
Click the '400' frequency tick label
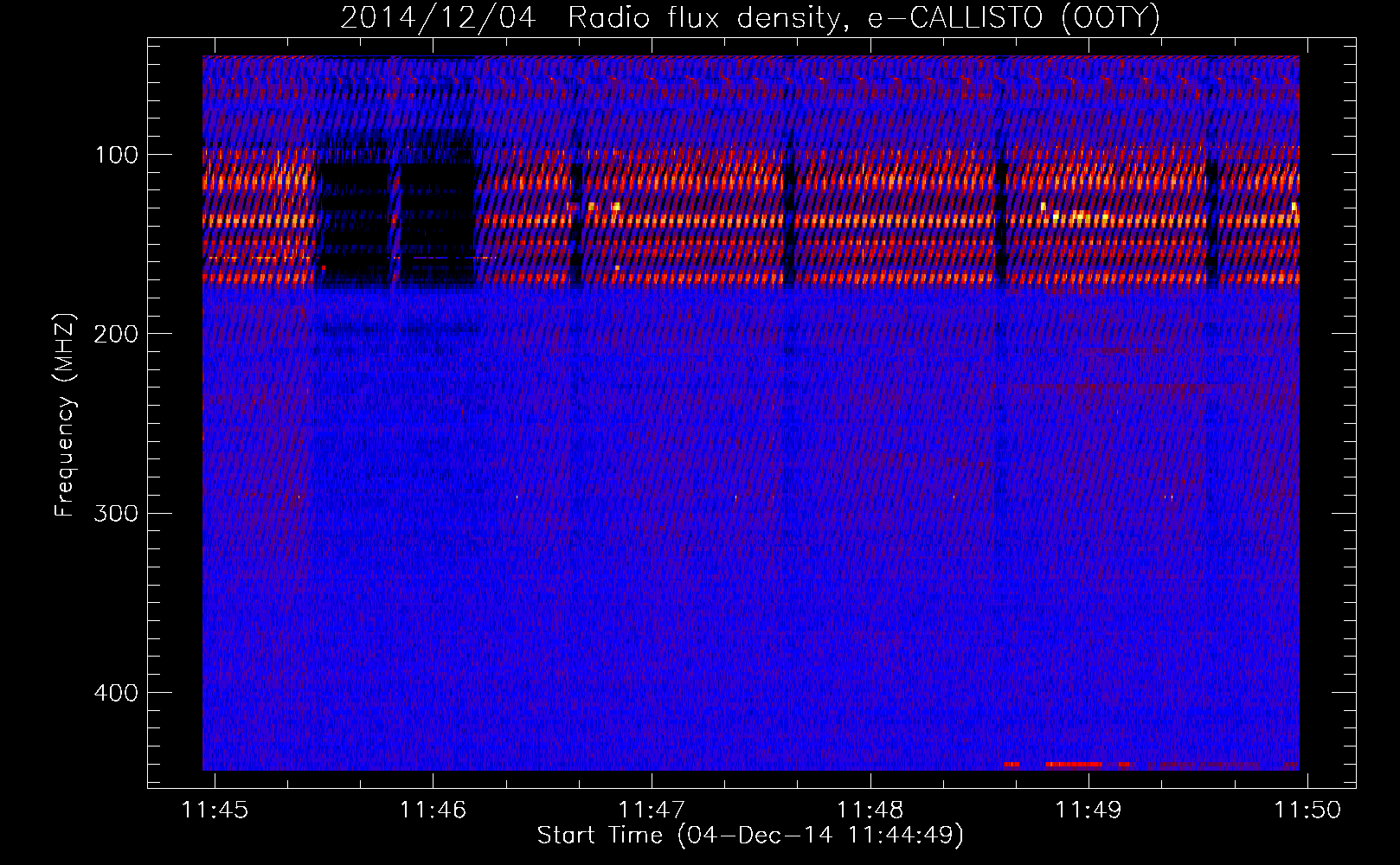pos(116,693)
